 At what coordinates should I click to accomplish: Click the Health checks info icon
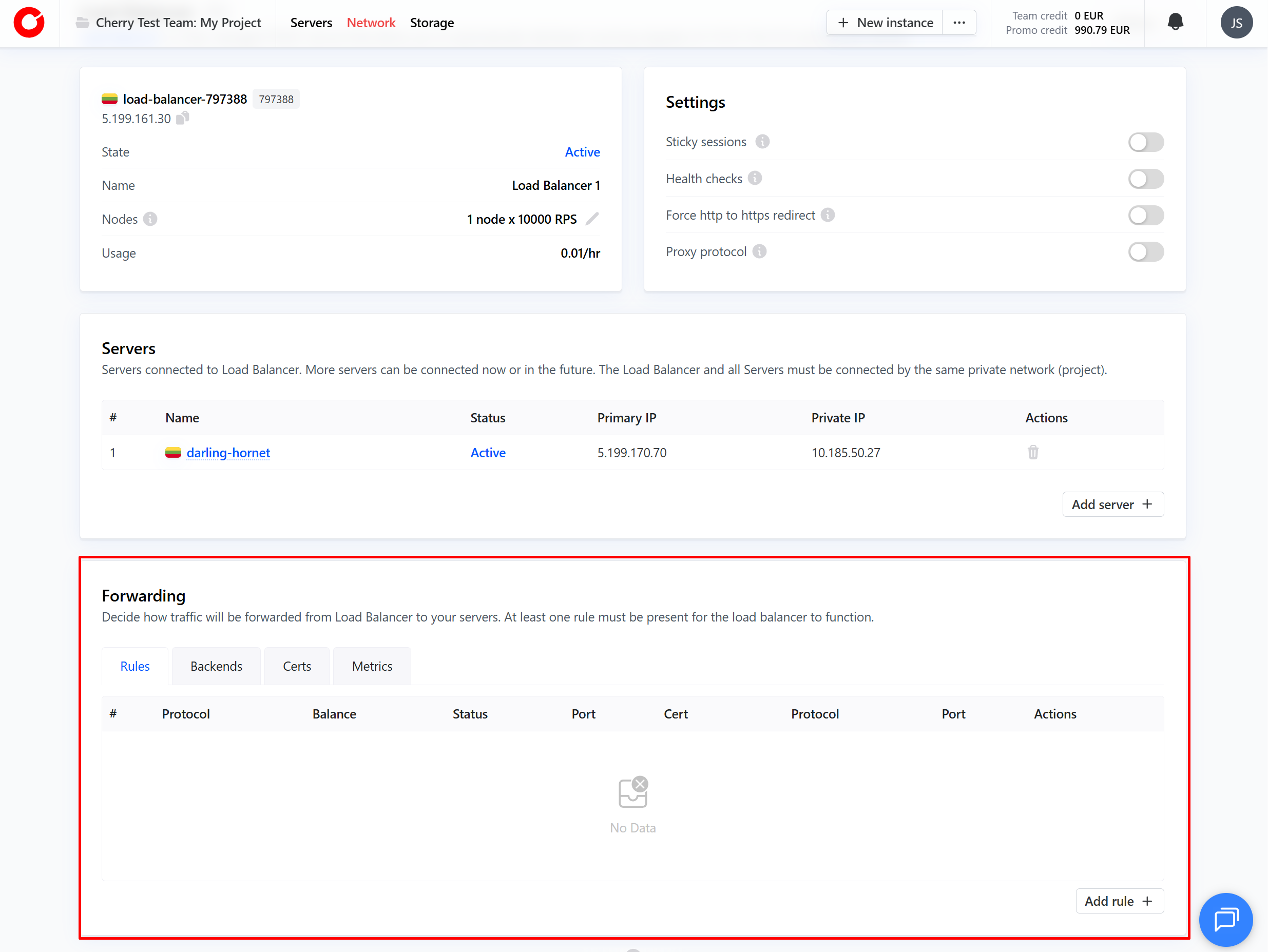click(x=755, y=178)
